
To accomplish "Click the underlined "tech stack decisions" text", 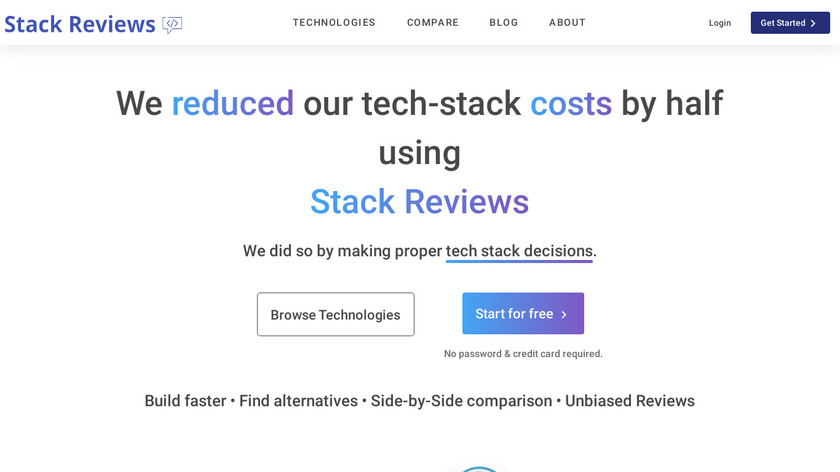I will (519, 251).
